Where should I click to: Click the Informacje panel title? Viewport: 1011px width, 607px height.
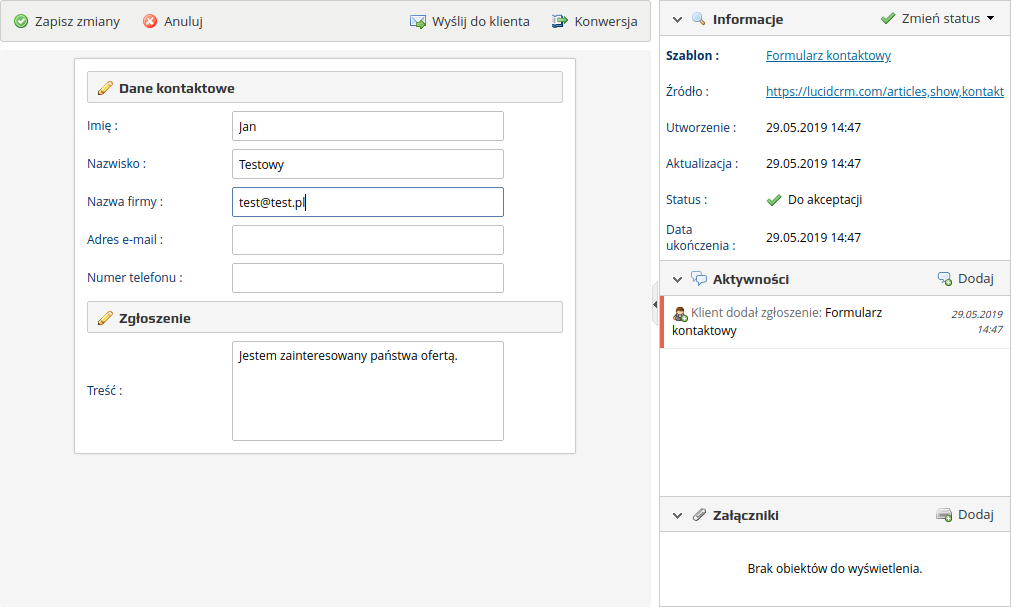(x=748, y=20)
